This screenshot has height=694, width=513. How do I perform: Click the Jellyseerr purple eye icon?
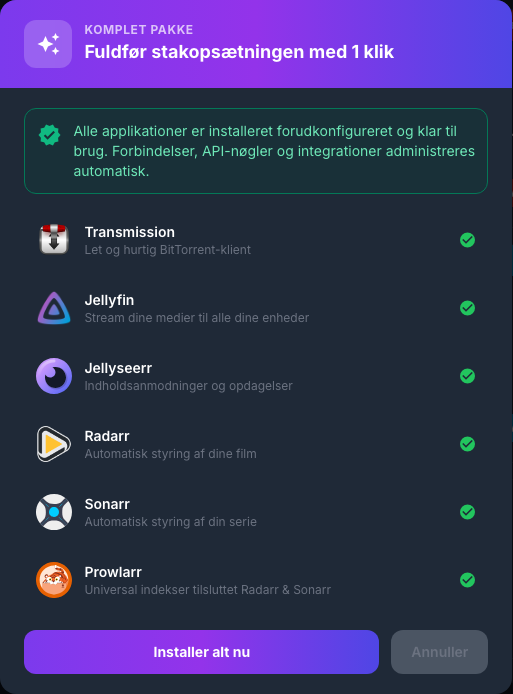[x=54, y=376]
